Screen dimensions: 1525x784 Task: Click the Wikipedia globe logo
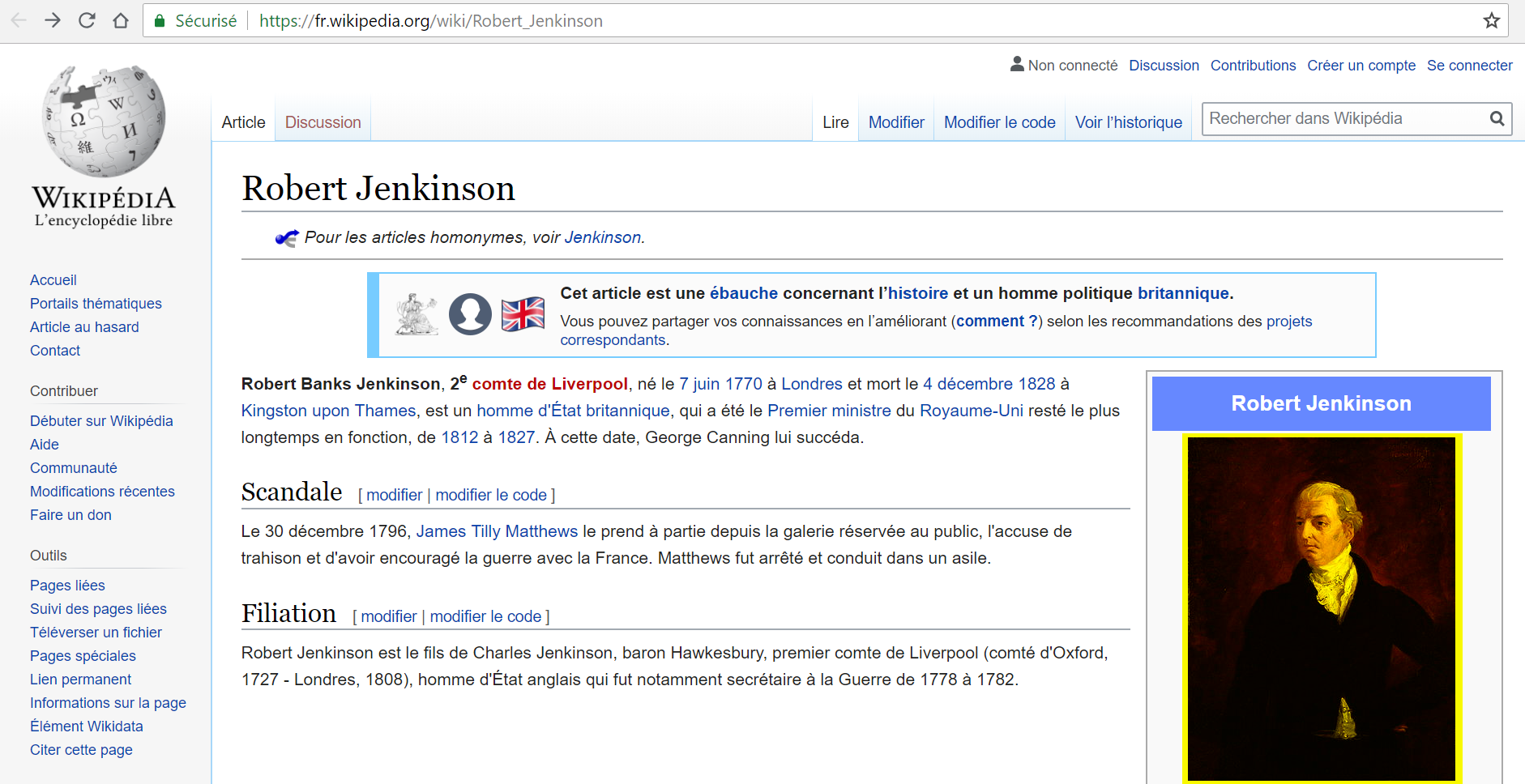(x=104, y=121)
